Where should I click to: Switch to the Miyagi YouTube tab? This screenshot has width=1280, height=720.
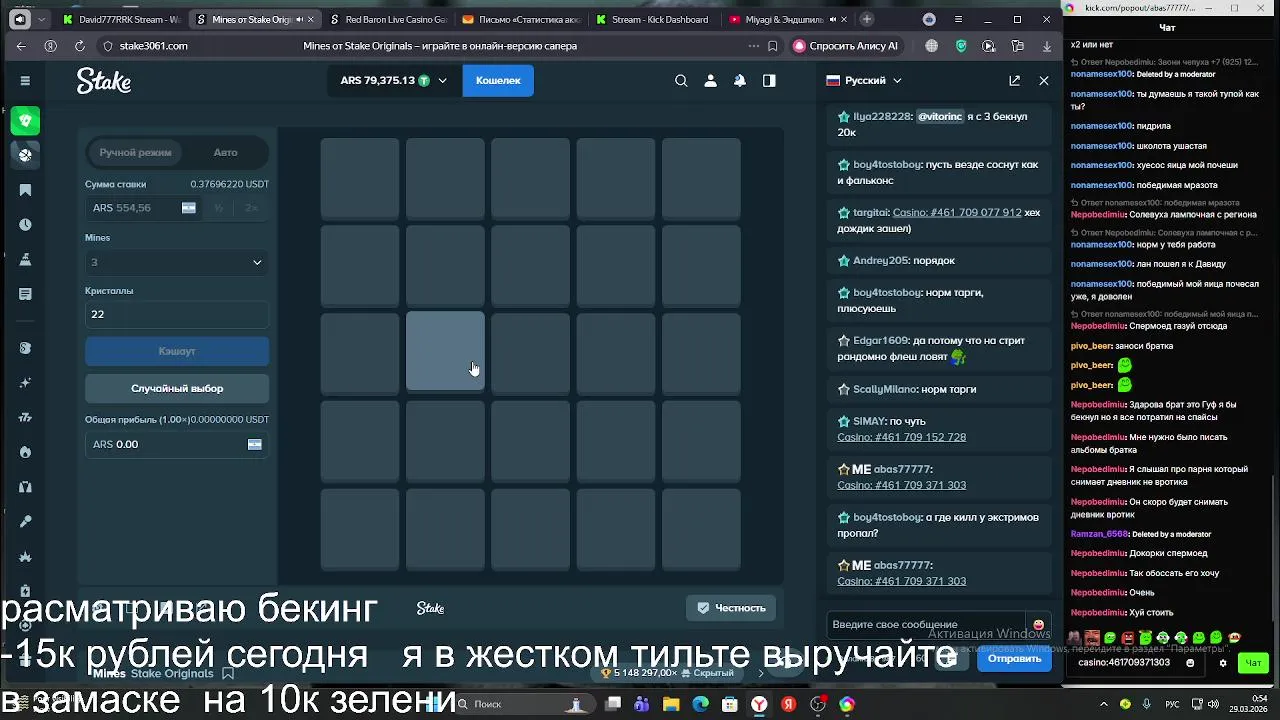pos(785,19)
